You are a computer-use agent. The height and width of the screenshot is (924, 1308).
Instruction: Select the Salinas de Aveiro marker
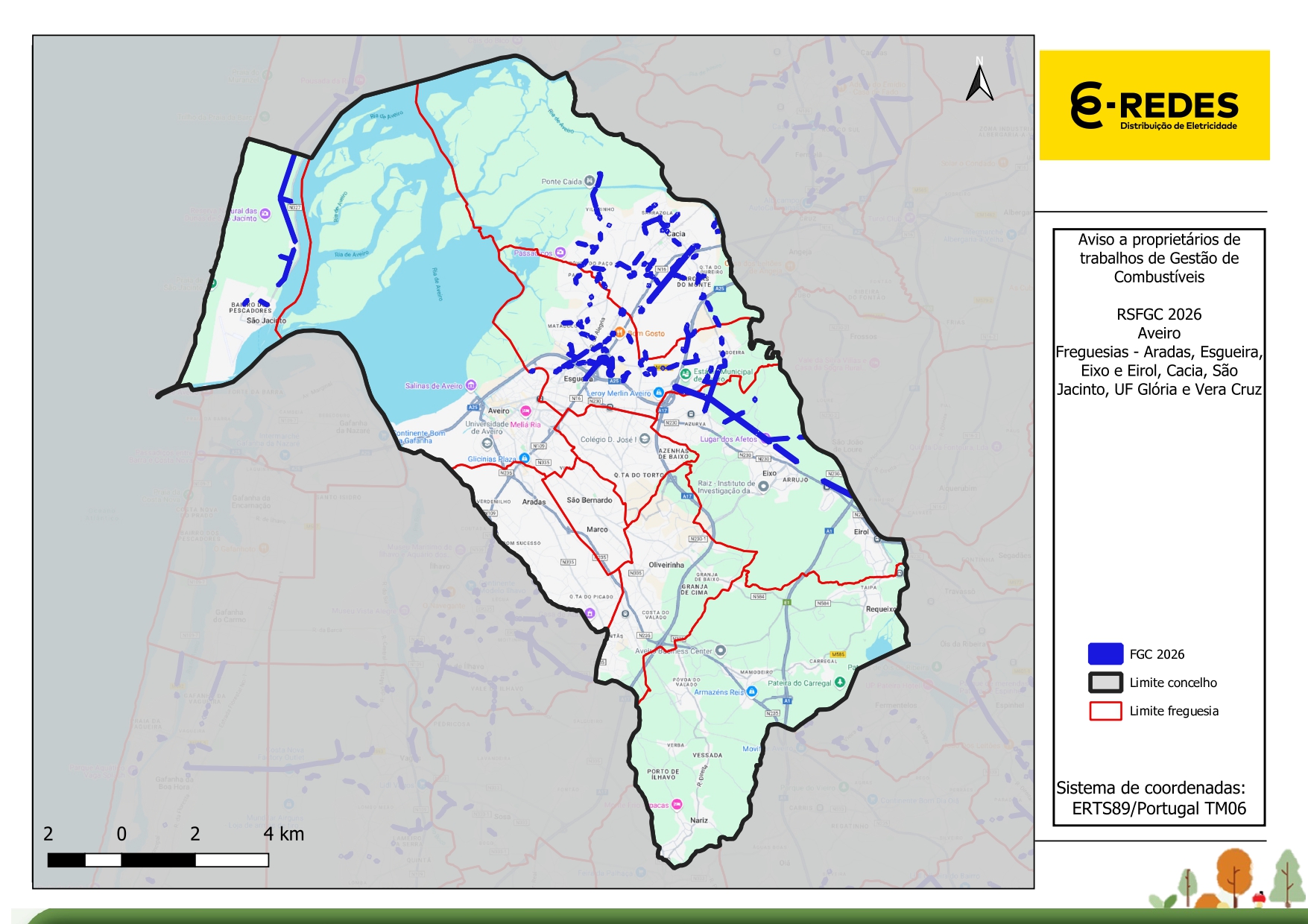(470, 385)
